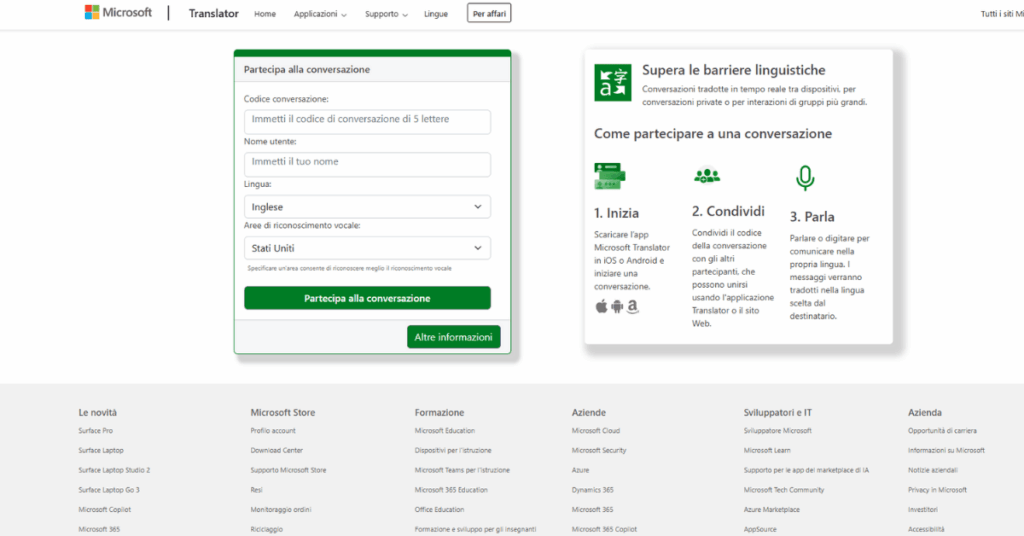Click the green Translator language icon

click(612, 82)
